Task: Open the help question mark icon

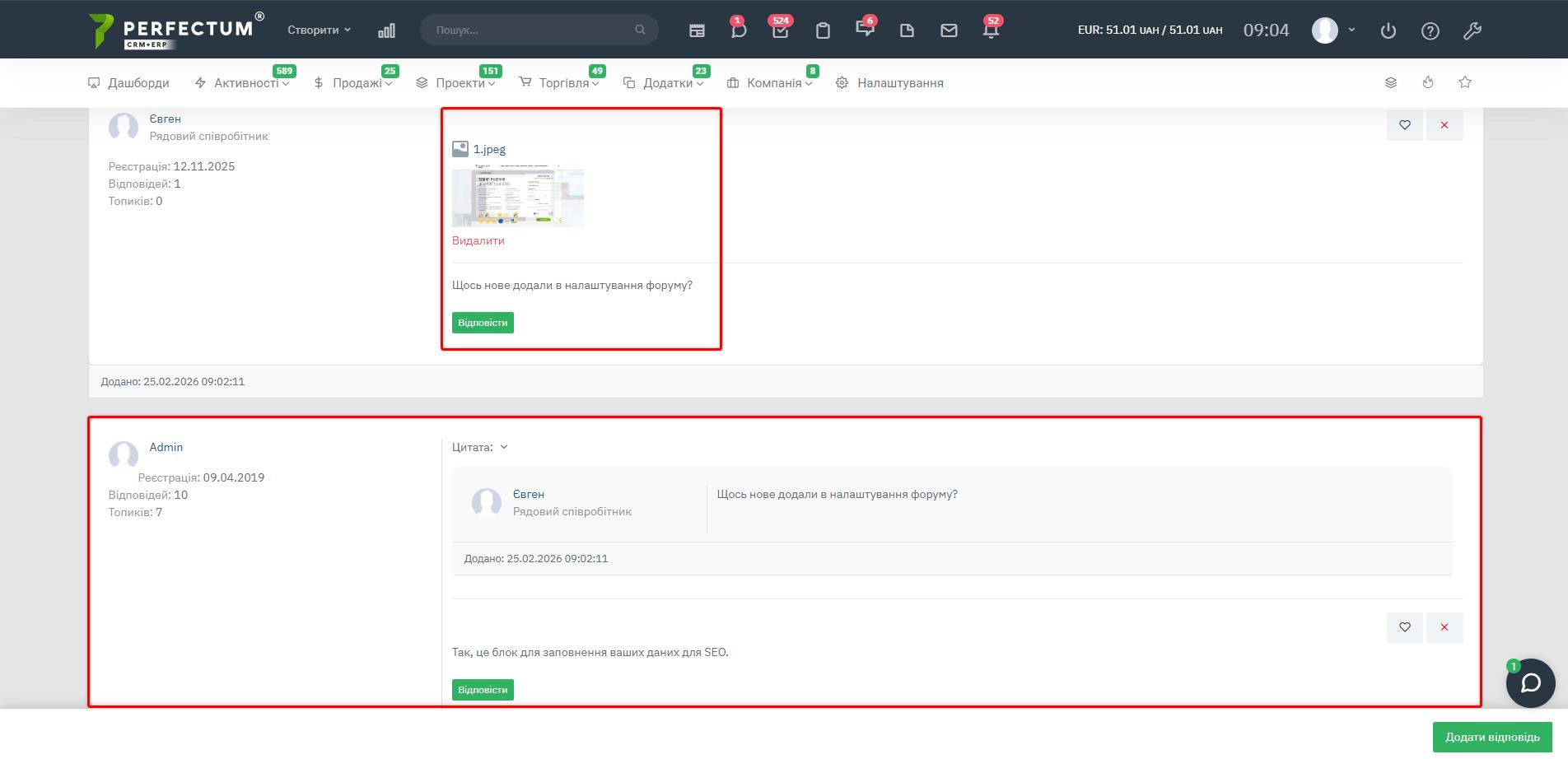Action: (1430, 30)
